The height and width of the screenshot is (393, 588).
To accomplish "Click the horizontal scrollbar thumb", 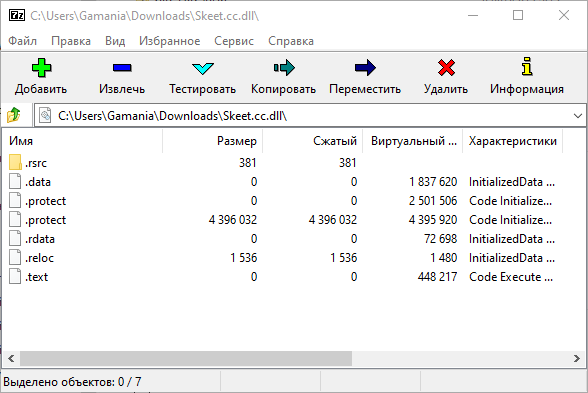I will point(186,358).
